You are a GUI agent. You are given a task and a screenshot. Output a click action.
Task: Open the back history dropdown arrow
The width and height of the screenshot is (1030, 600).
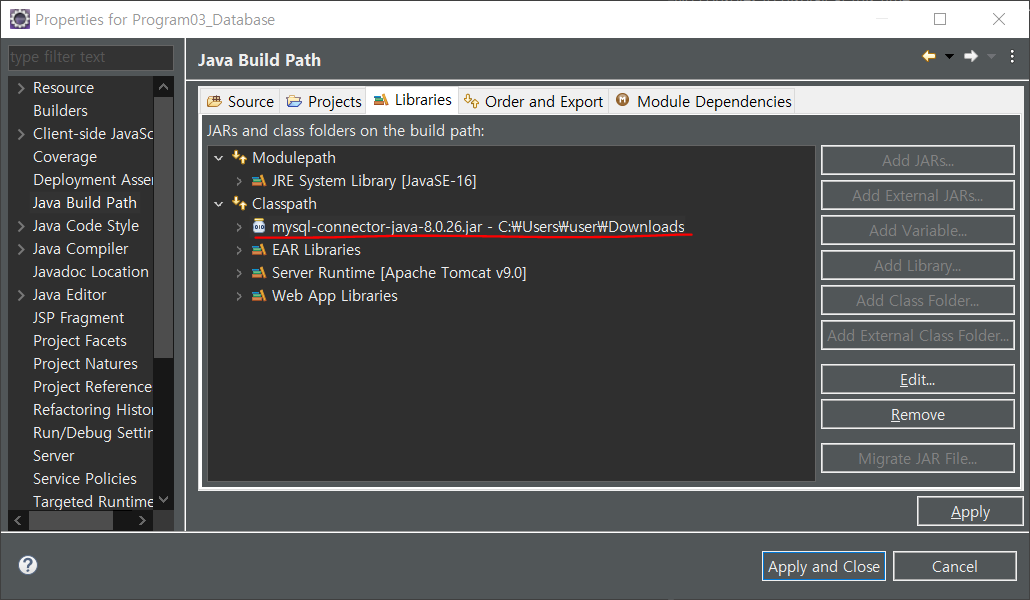(x=949, y=57)
